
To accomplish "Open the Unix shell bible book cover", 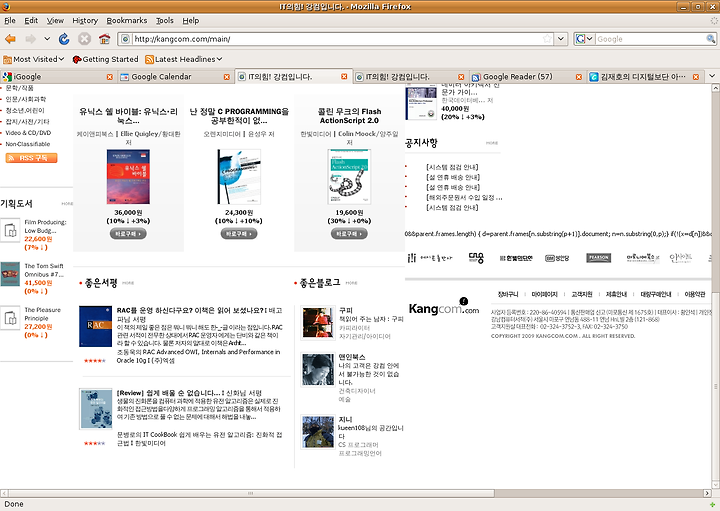I will (x=128, y=176).
